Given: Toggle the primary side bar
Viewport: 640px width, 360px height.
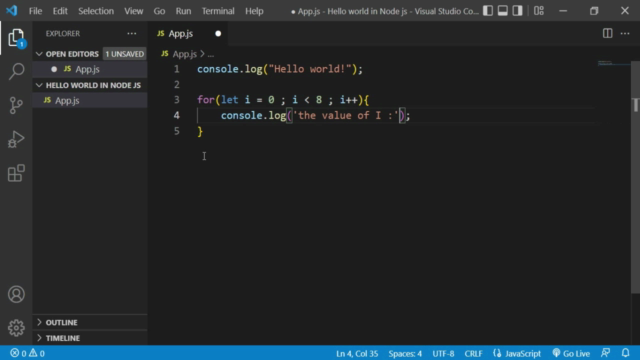Looking at the screenshot, I should (488, 11).
